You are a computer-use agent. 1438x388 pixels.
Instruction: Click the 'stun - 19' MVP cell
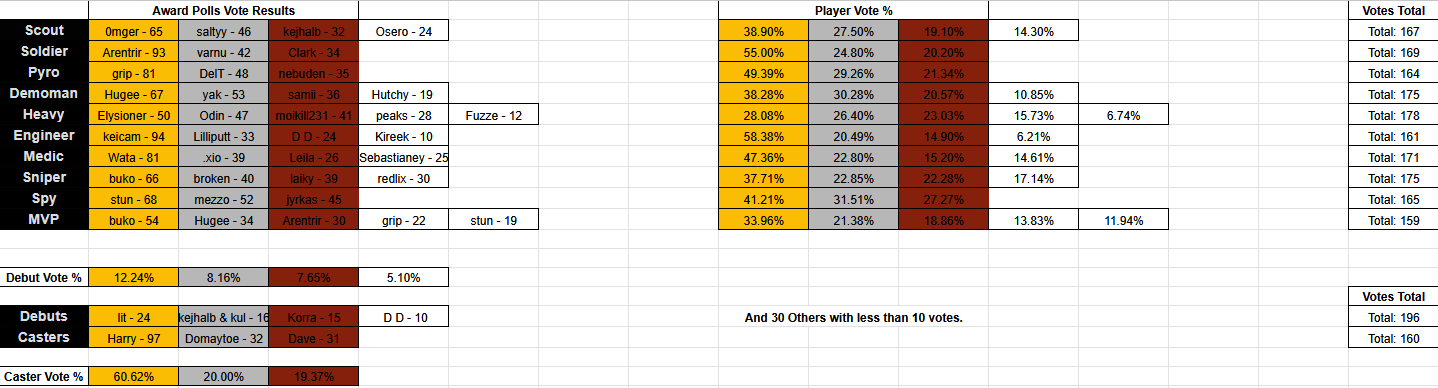pyautogui.click(x=494, y=220)
